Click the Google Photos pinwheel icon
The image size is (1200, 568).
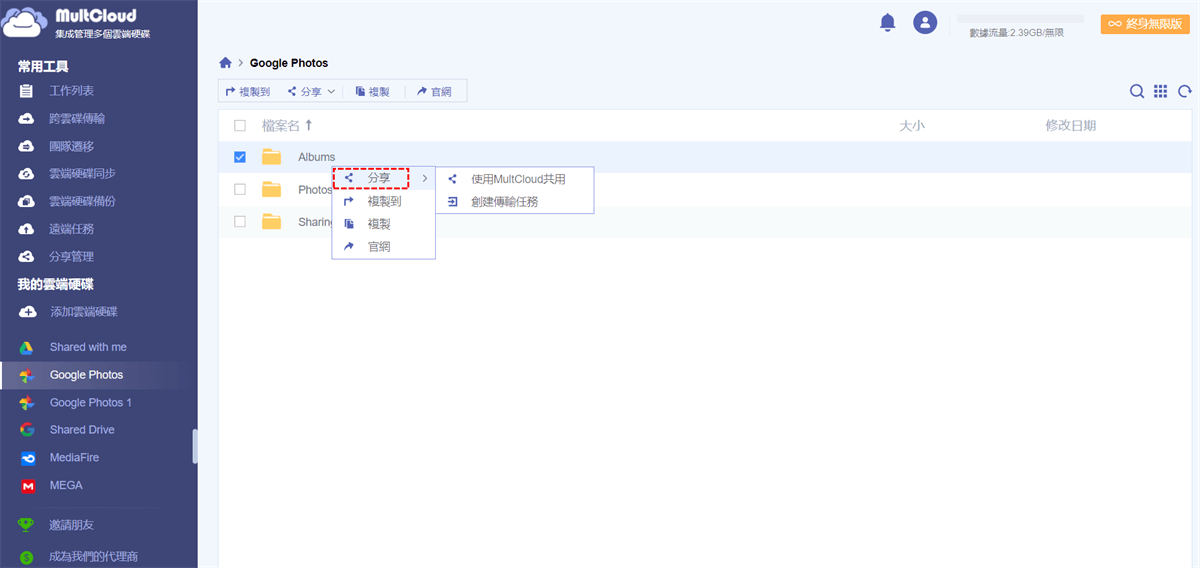(x=28, y=375)
